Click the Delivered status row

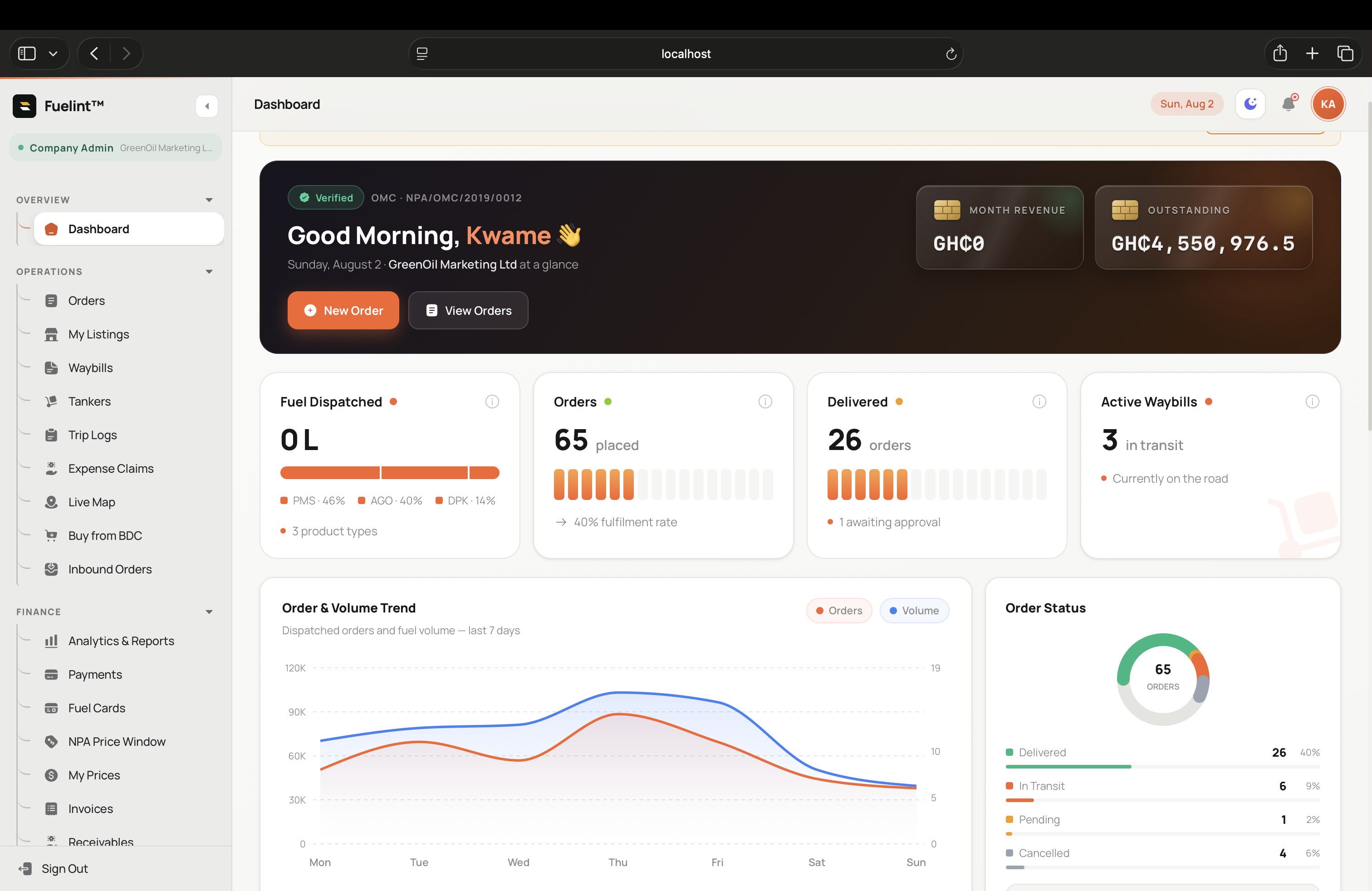1163,757
